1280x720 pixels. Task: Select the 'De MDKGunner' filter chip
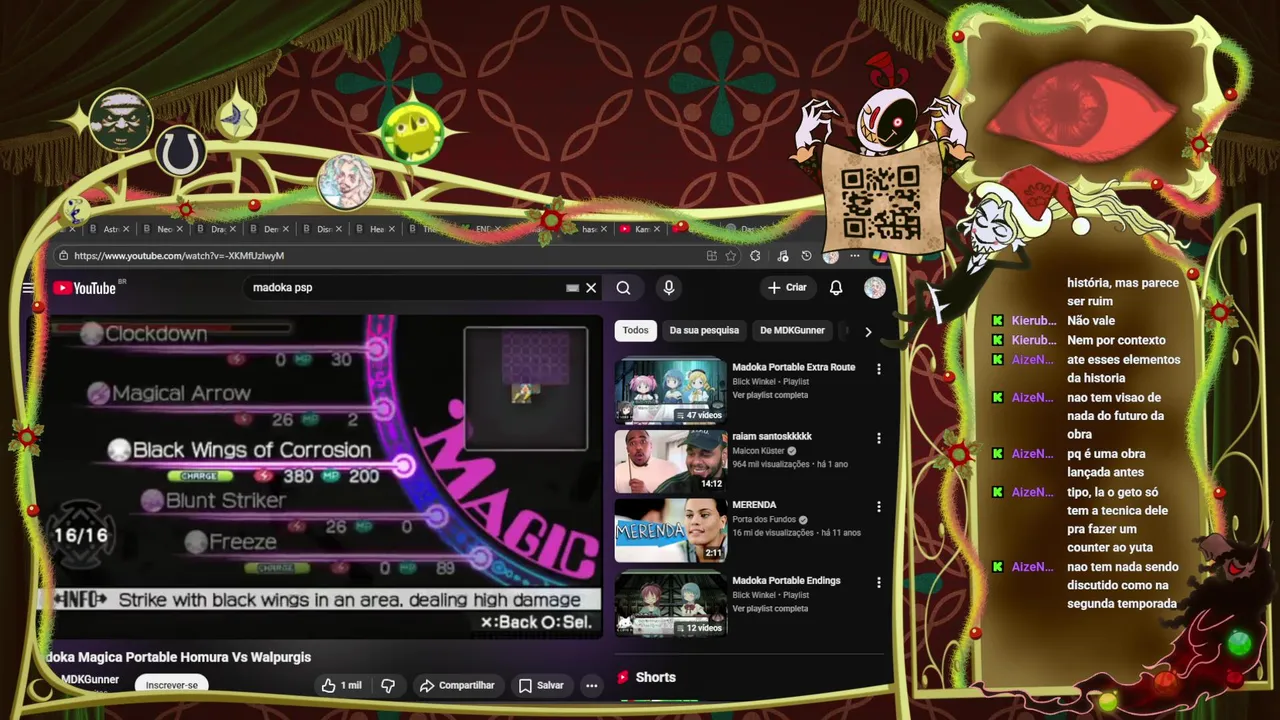(x=792, y=330)
